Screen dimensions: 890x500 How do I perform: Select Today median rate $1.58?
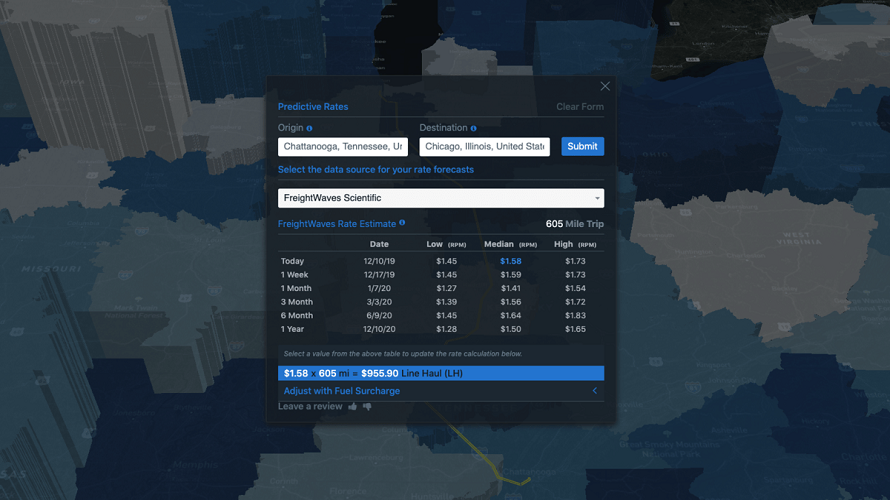(510, 261)
